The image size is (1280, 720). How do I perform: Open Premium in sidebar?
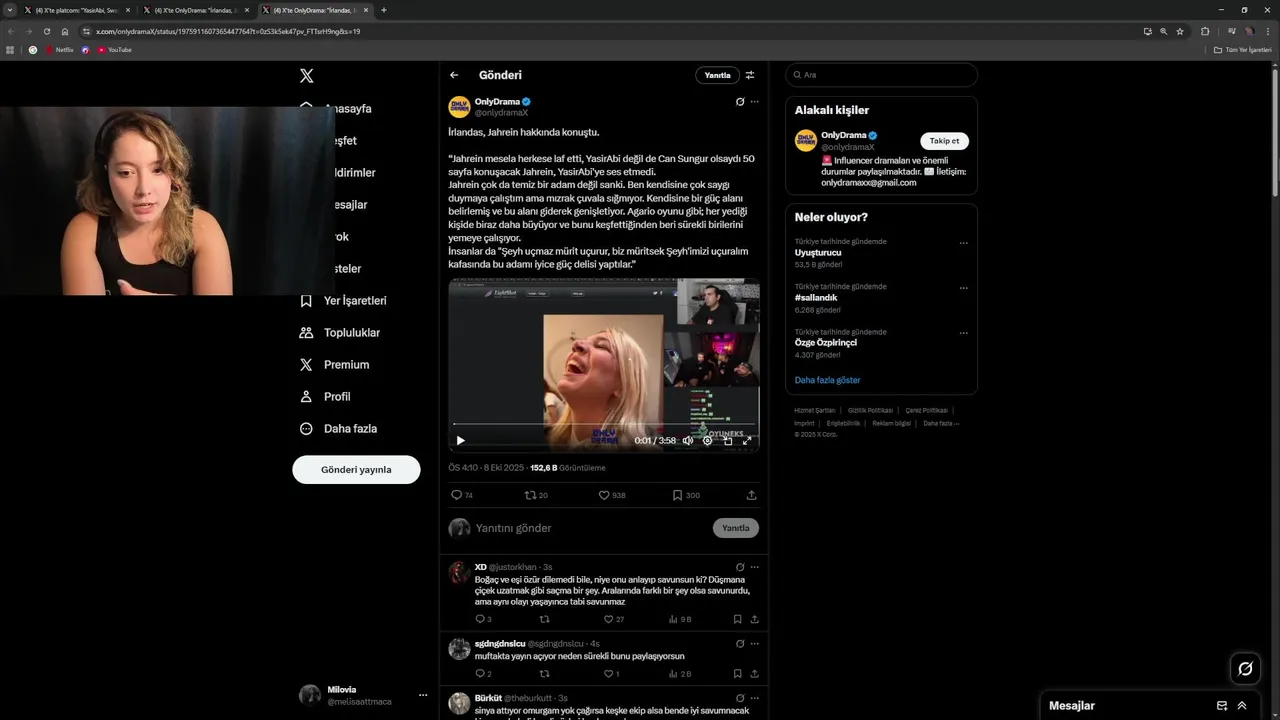point(335,365)
